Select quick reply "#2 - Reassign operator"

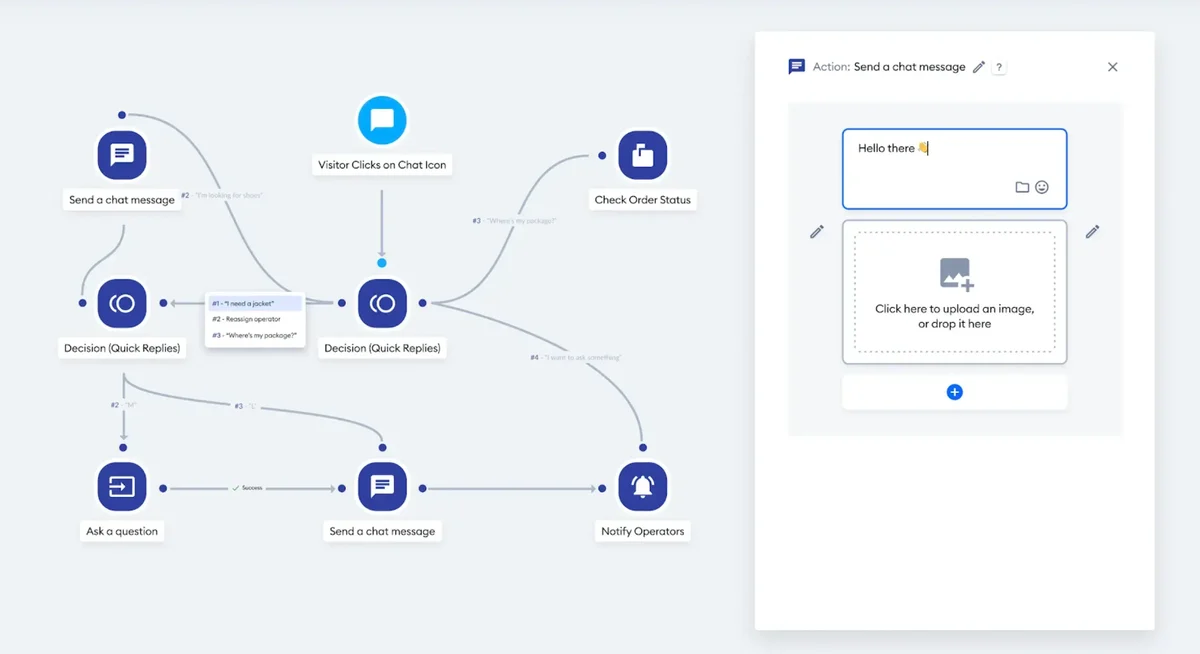tap(254, 320)
